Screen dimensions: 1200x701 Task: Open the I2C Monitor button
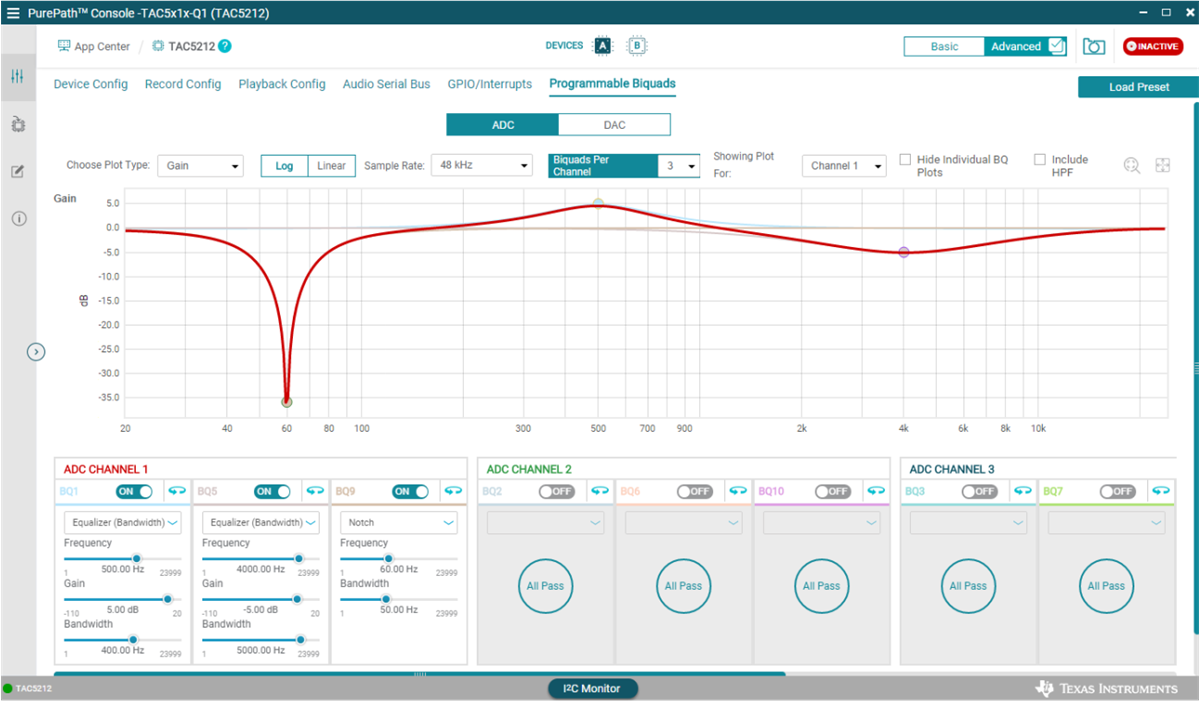point(593,688)
